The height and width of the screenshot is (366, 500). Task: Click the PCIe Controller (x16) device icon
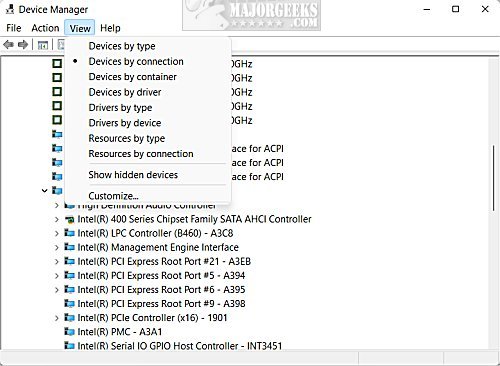[x=69, y=317]
